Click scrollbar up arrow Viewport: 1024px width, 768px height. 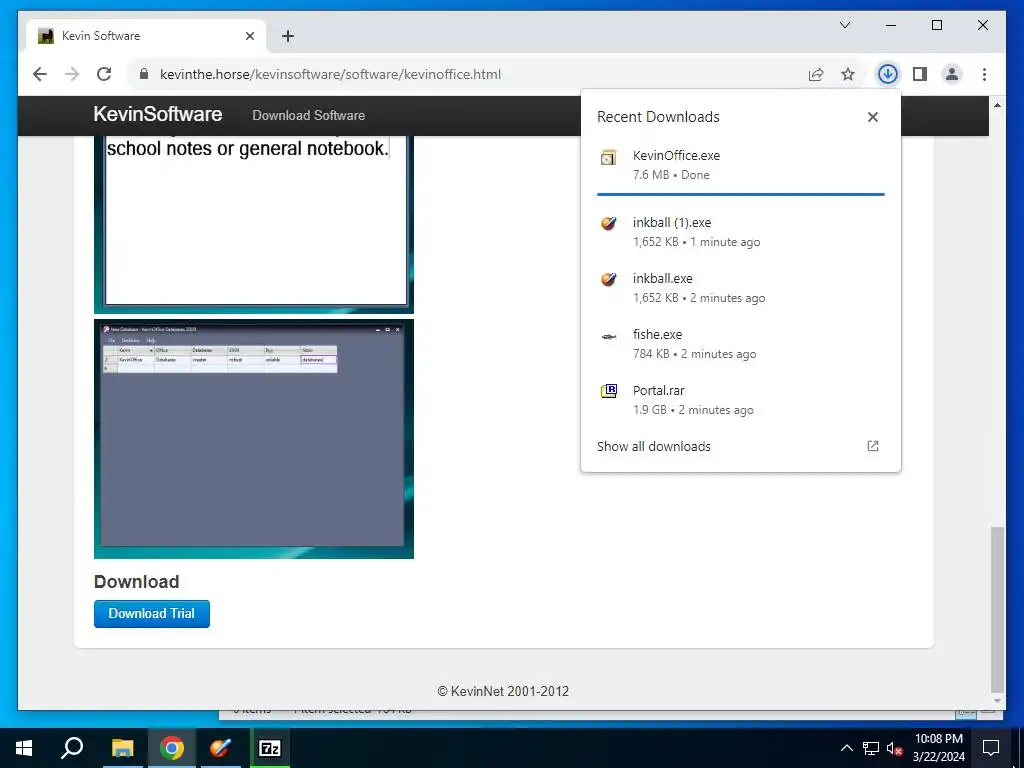[997, 105]
